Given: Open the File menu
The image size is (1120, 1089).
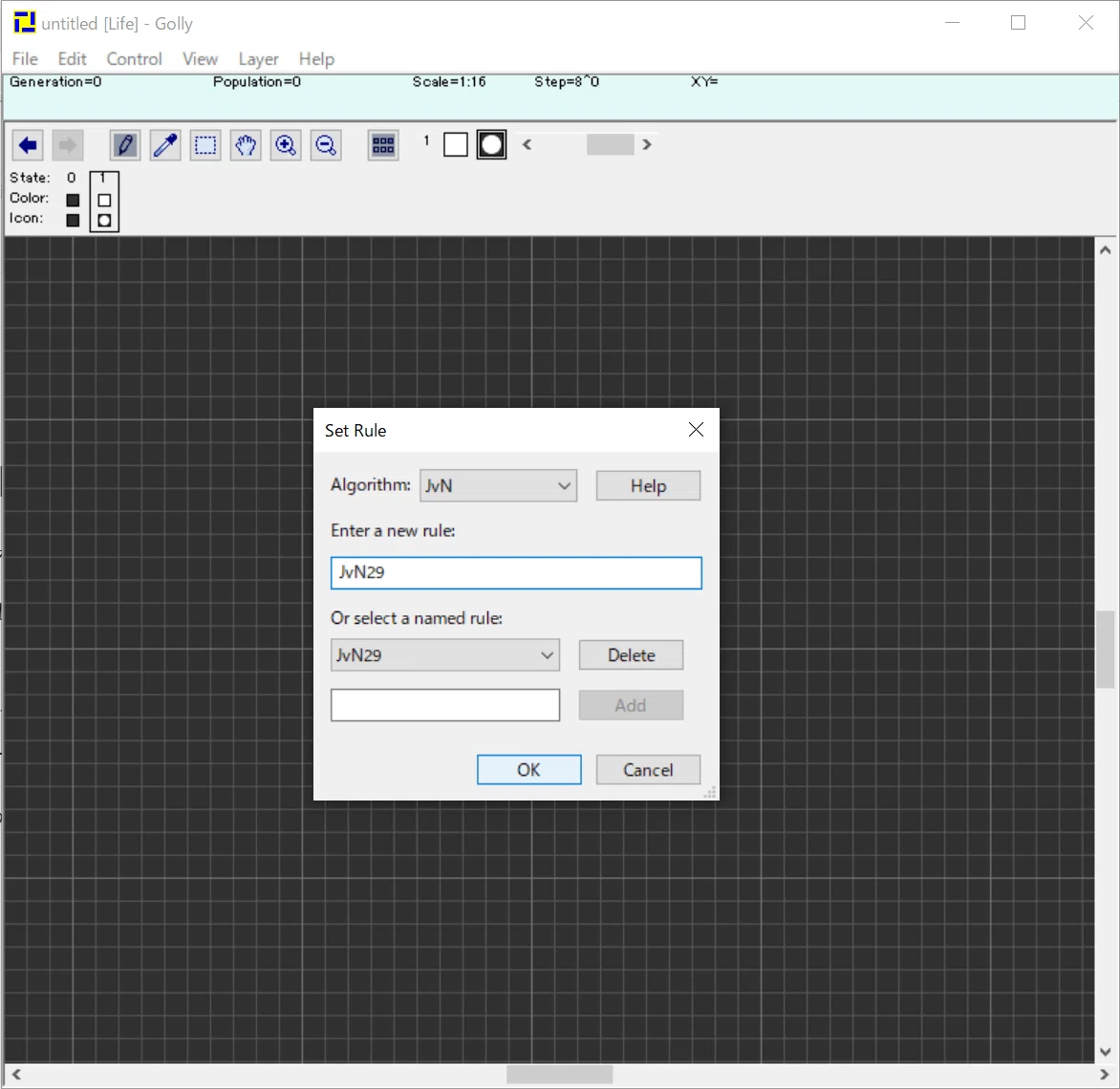Looking at the screenshot, I should 25,59.
